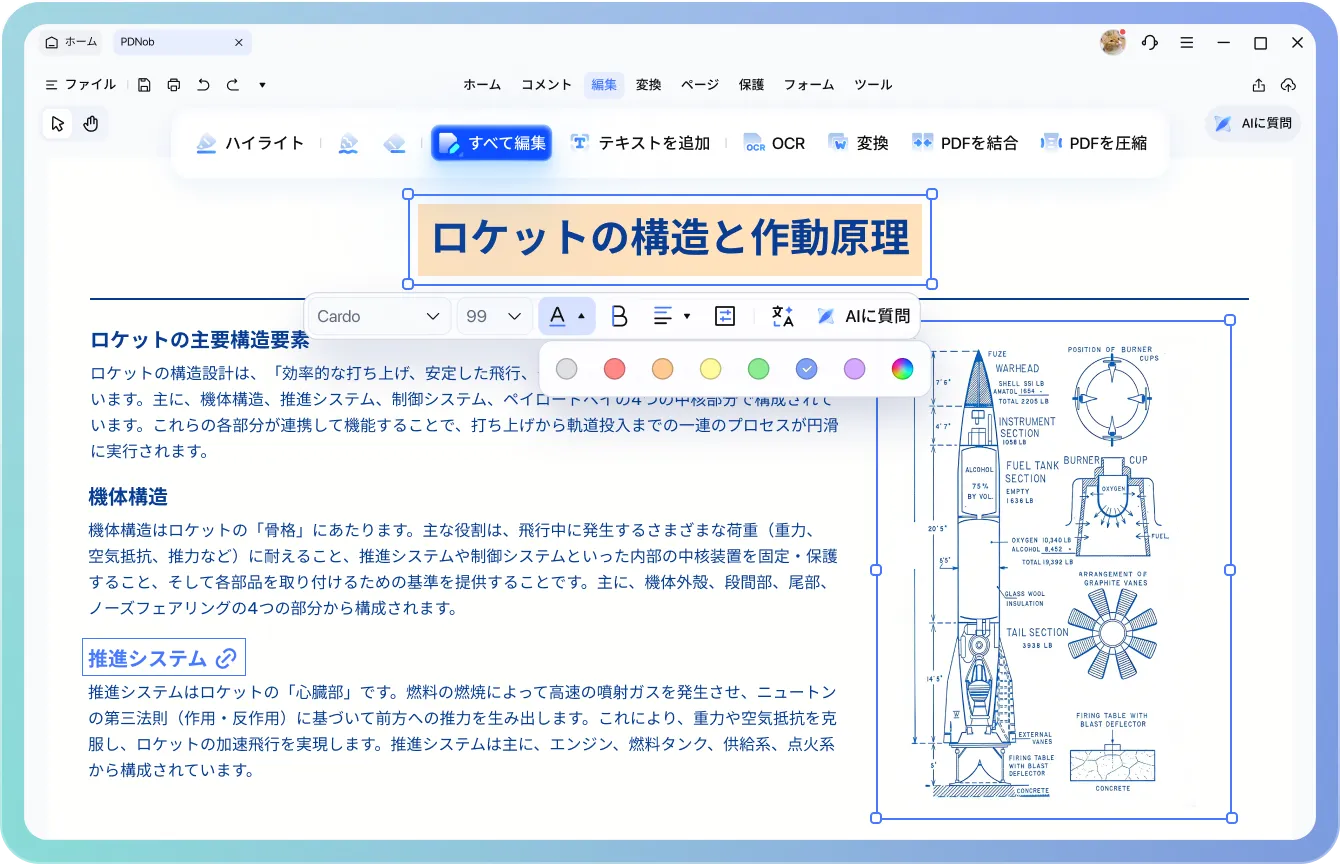
Task: Choose the red color swatch
Action: (615, 369)
